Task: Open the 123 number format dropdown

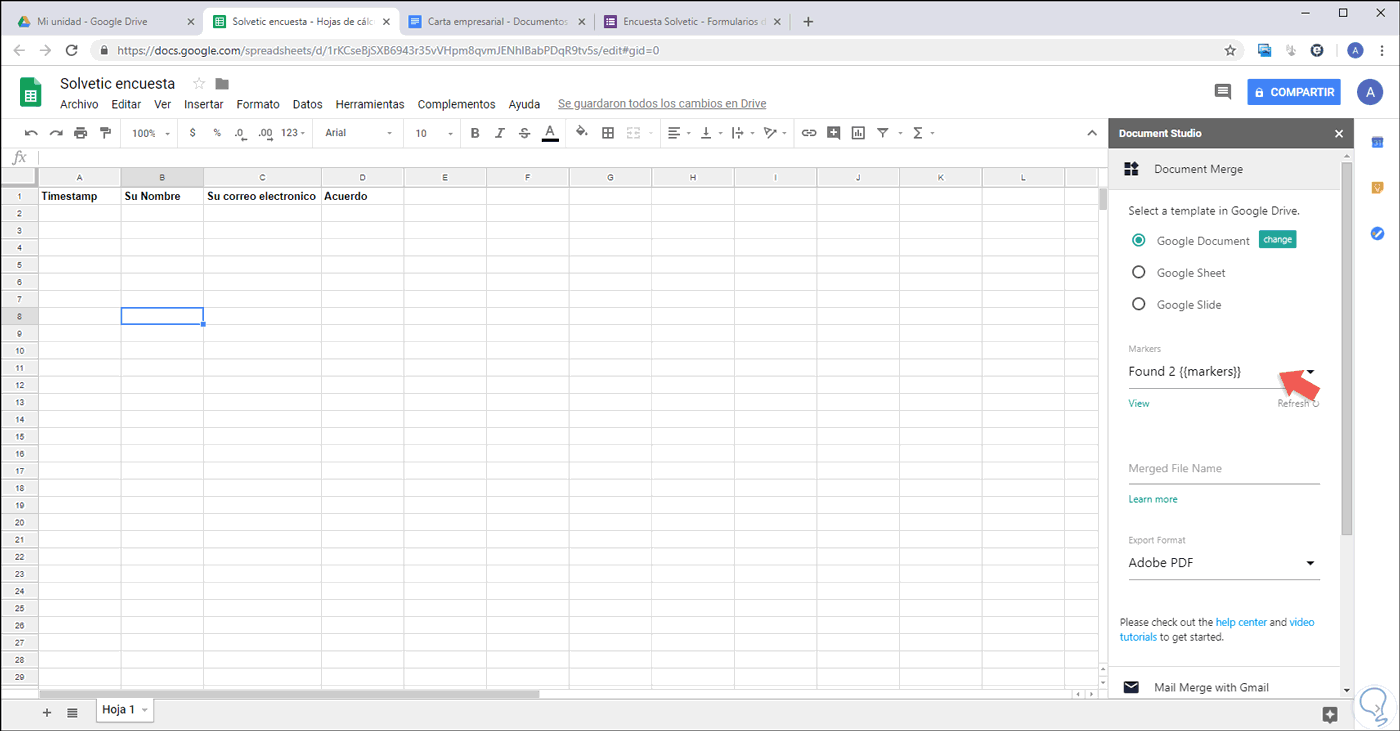Action: [x=294, y=133]
